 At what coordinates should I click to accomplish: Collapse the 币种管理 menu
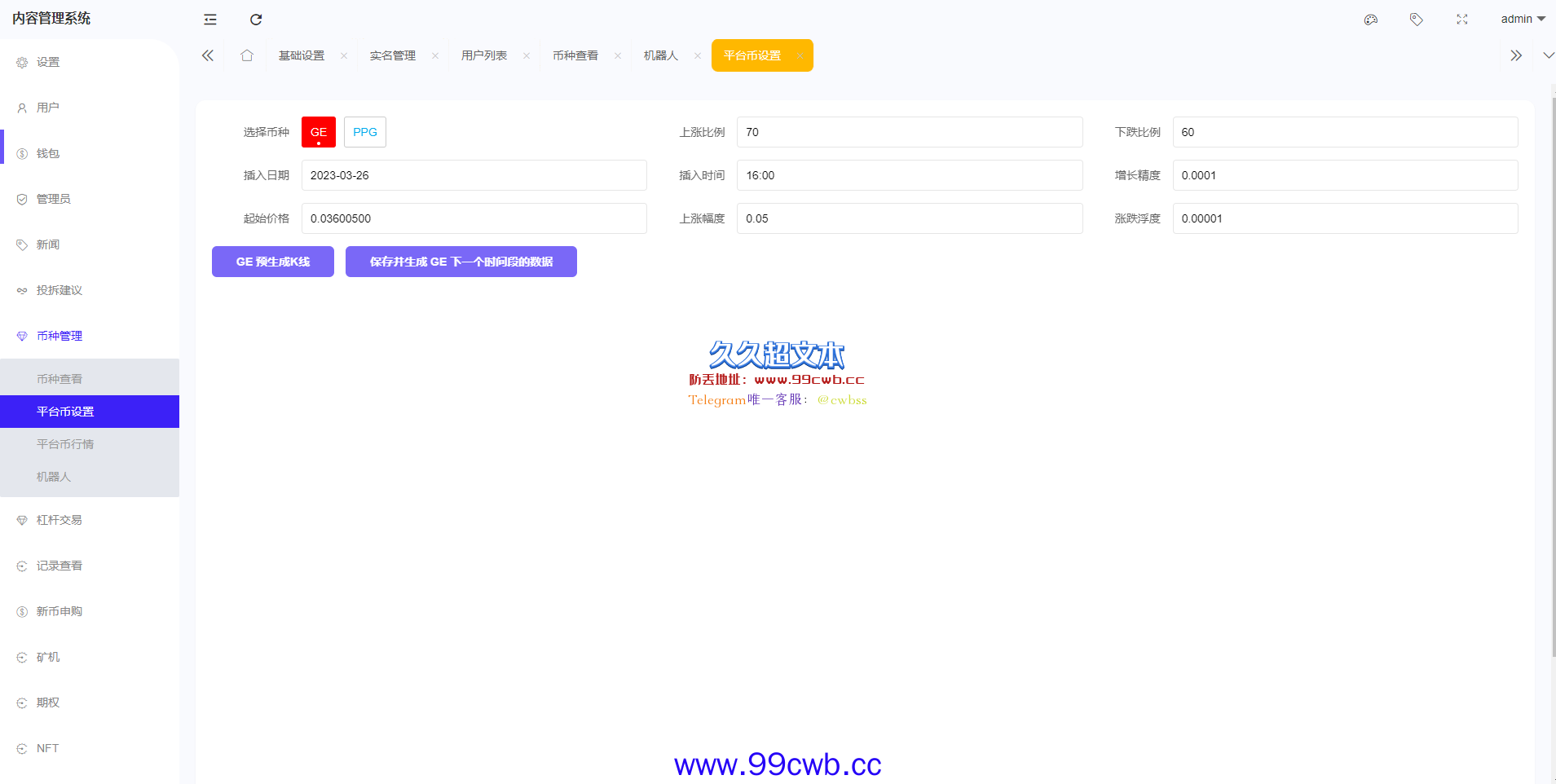pos(90,336)
